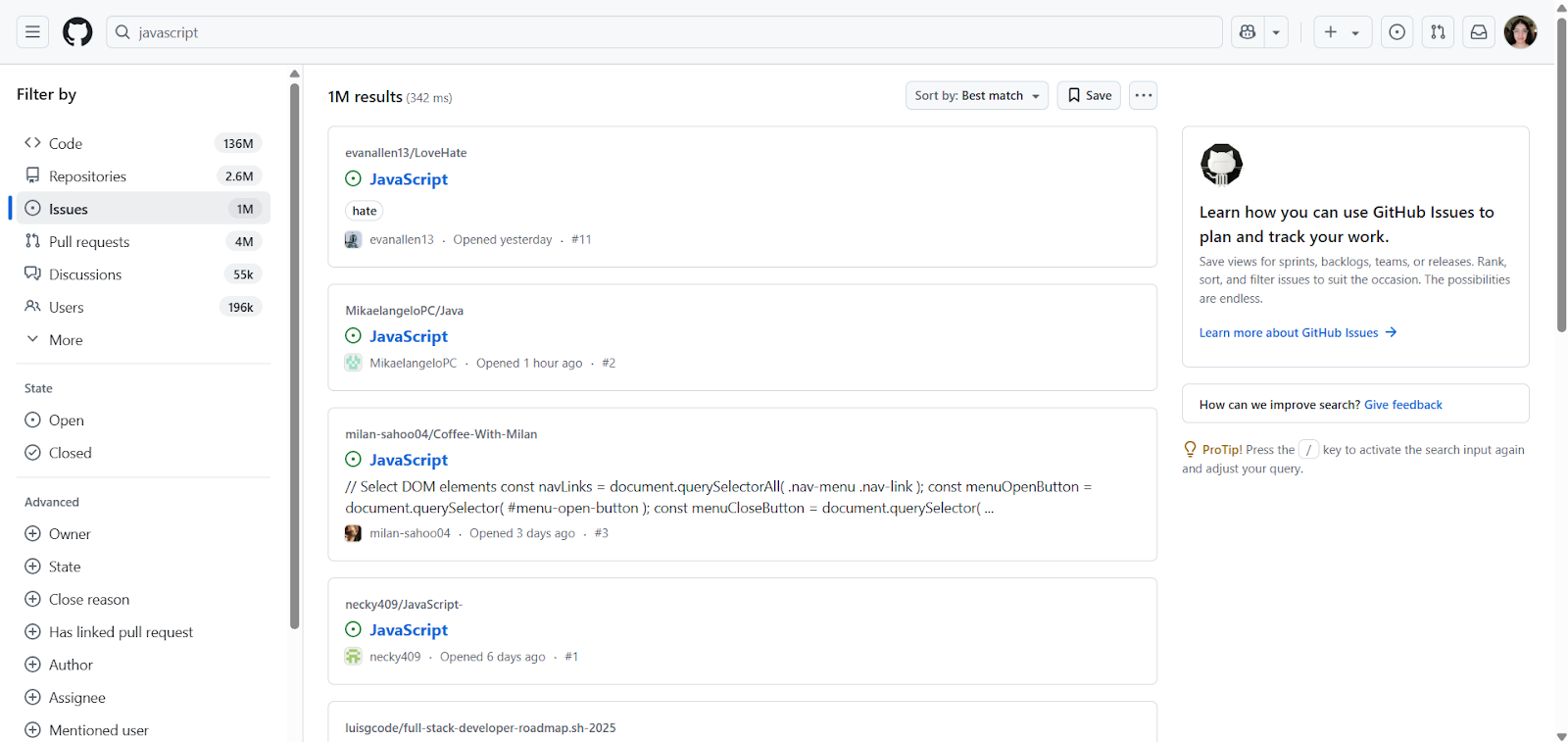
Task: Open JavaScript issue in necky409/JavaScript-
Action: pos(409,630)
